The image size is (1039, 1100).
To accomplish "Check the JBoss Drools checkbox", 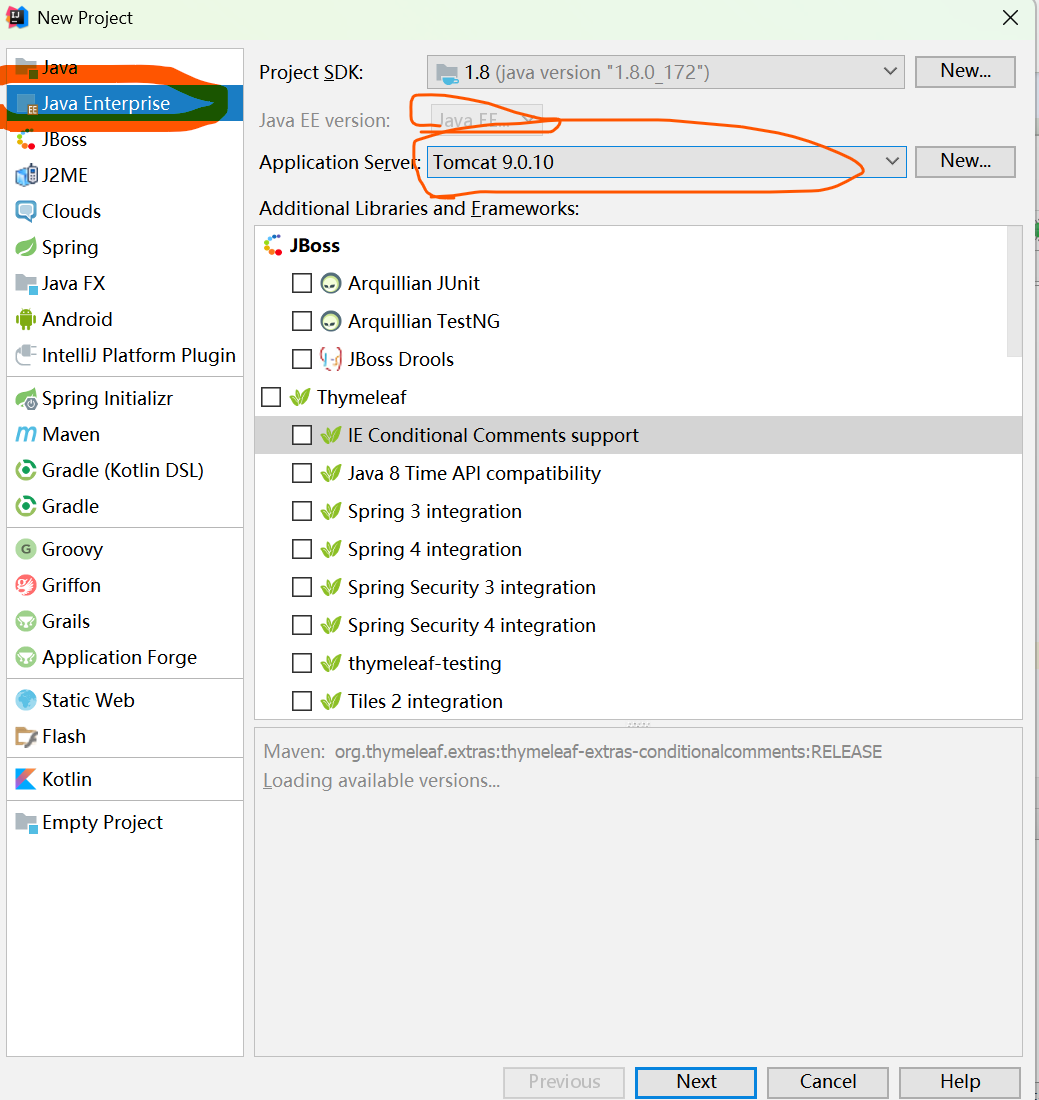I will (302, 359).
